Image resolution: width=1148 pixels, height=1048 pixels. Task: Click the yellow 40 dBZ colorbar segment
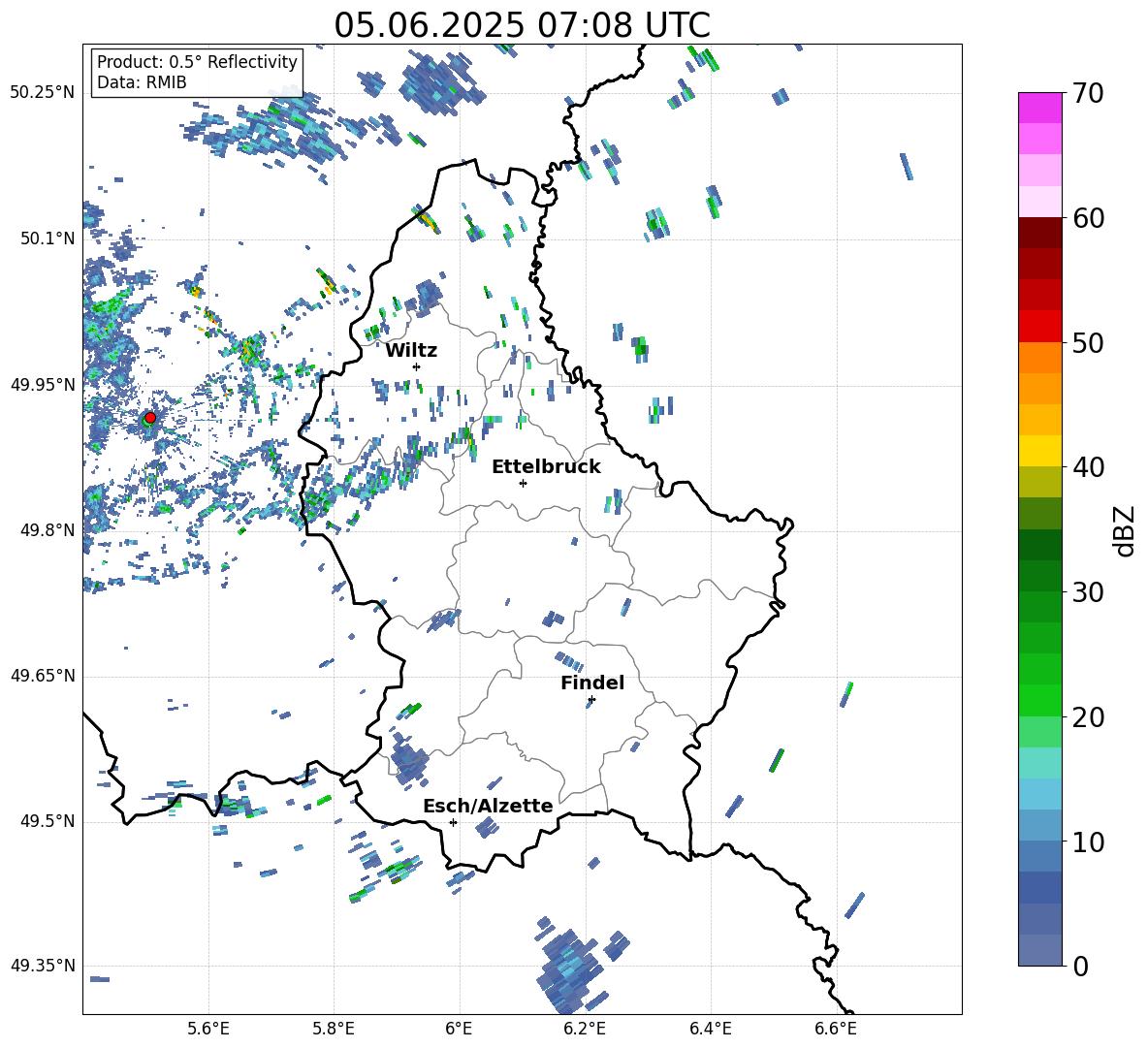(1040, 451)
